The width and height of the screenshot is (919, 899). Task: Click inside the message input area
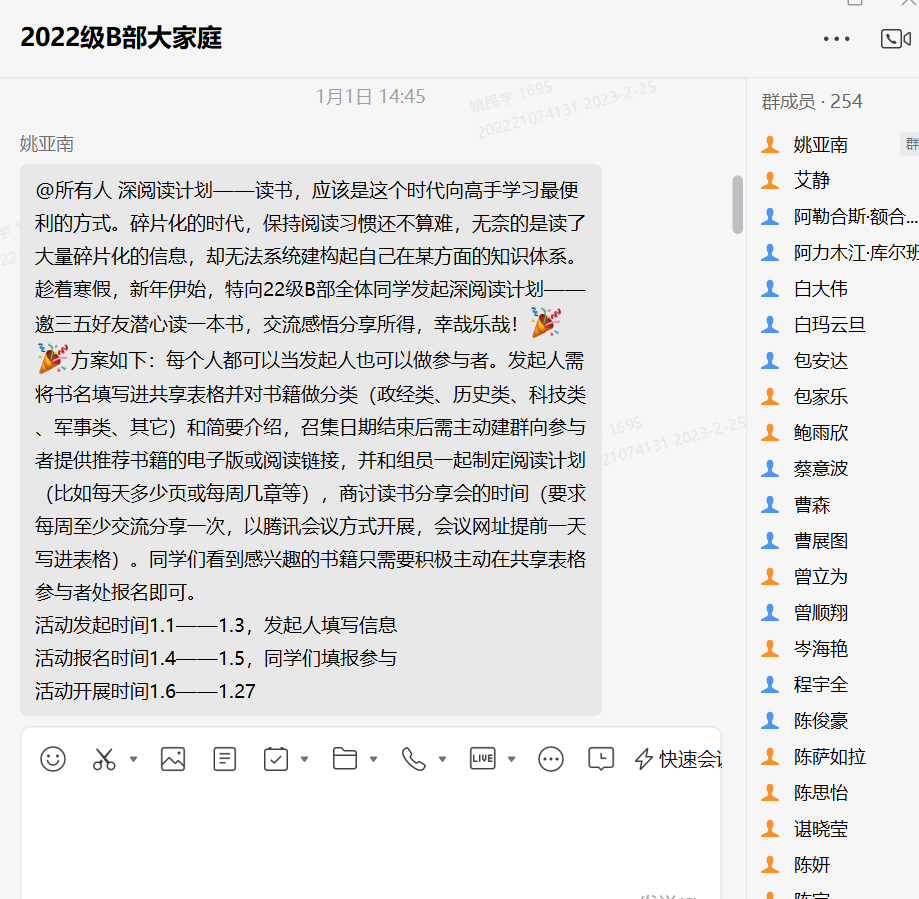click(370, 840)
